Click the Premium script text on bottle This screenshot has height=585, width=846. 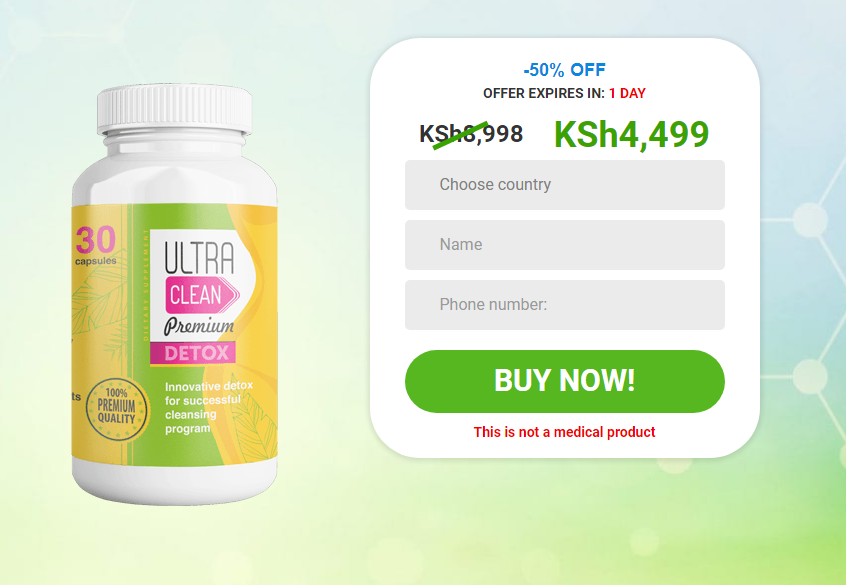199,326
